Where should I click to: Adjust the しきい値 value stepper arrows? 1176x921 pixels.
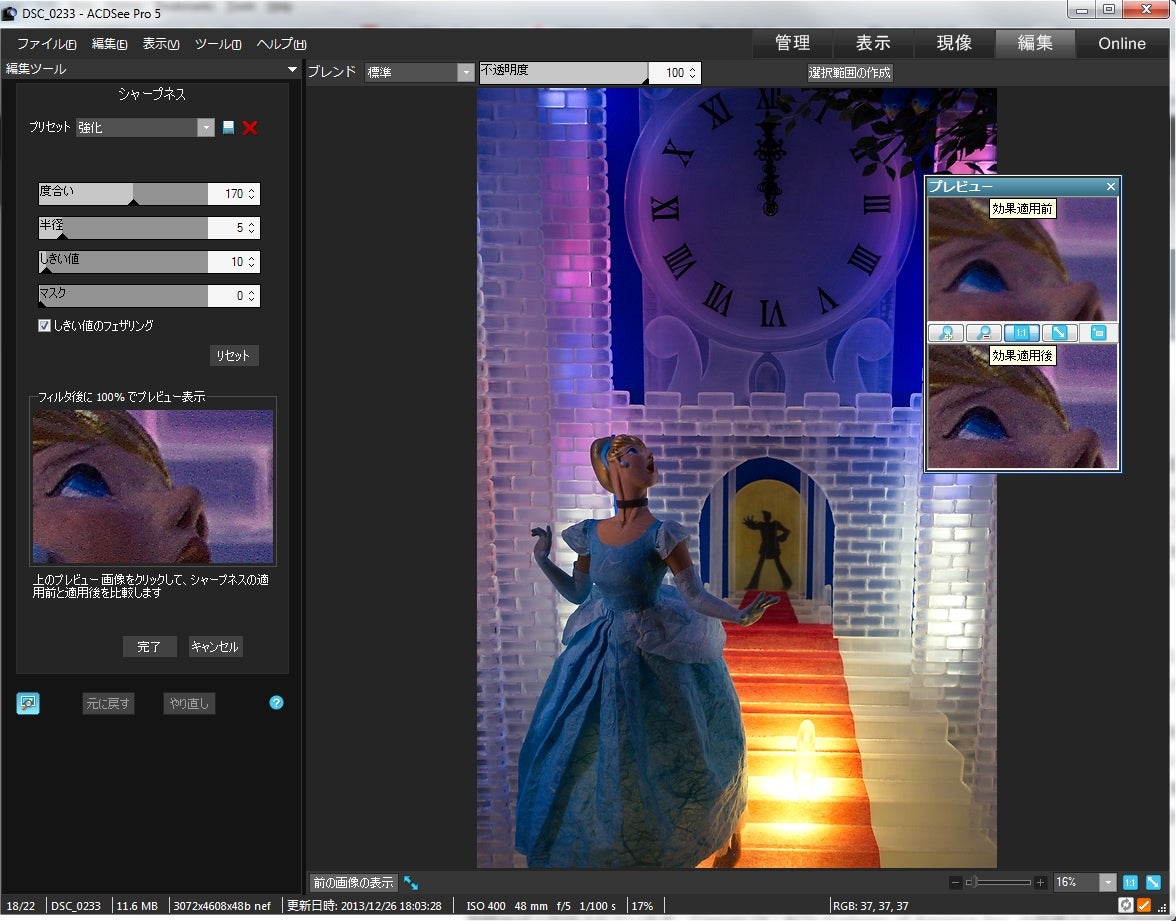[x=251, y=262]
